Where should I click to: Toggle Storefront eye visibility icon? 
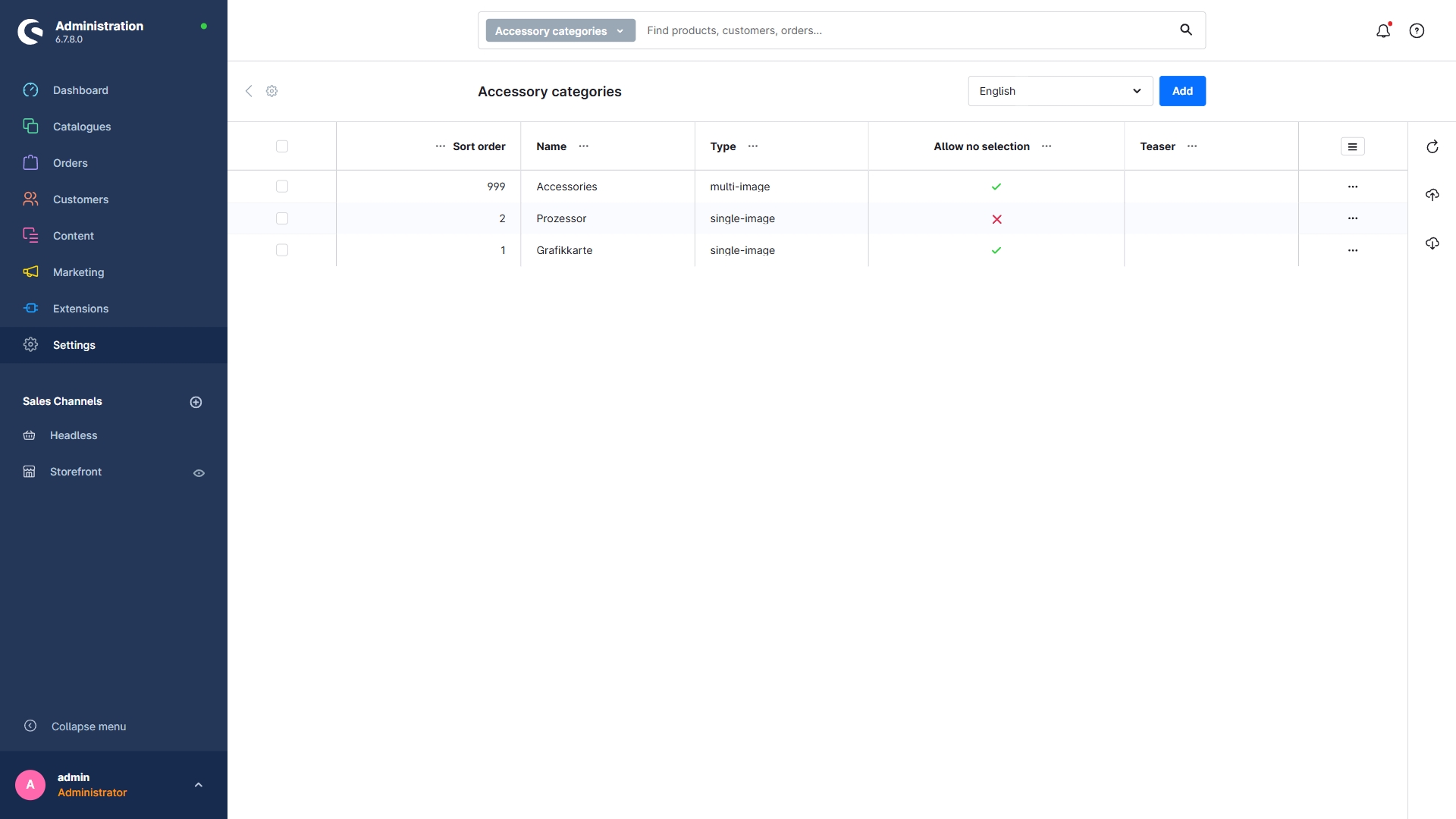point(199,473)
